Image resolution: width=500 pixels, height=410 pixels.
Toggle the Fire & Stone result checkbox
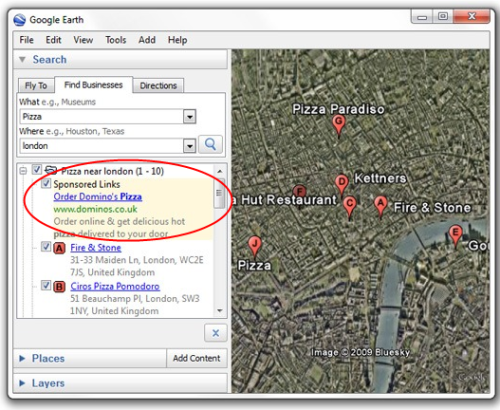(46, 247)
